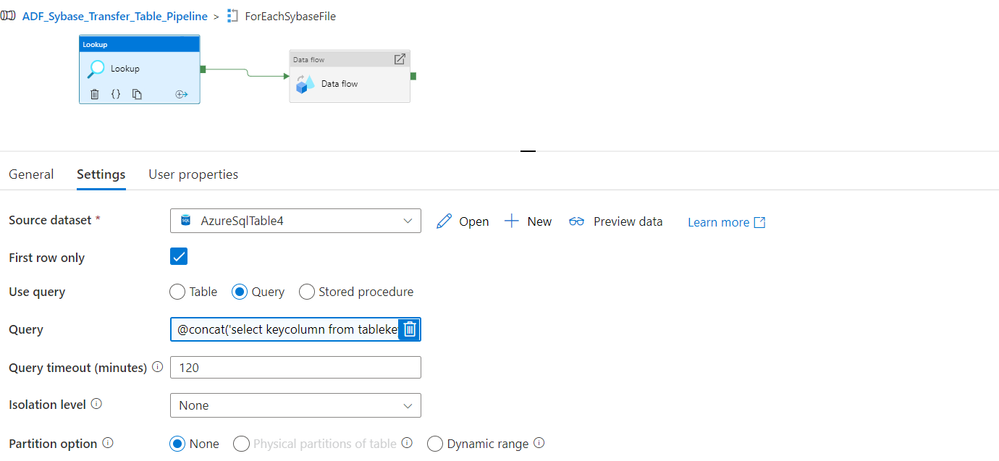Clear the Query field with trash icon

point(410,329)
